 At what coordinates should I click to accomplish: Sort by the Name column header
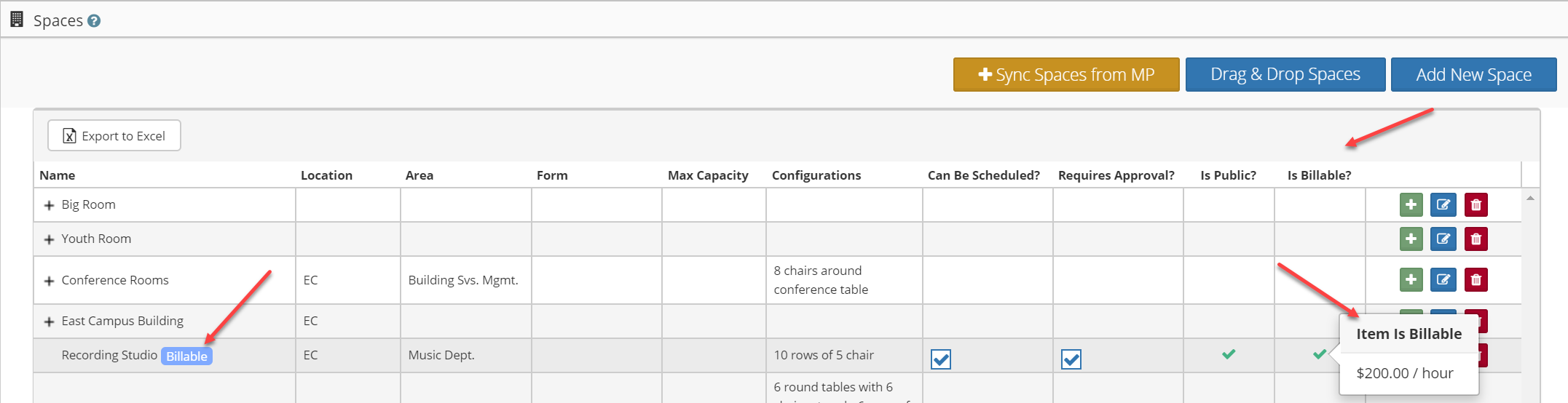point(58,175)
